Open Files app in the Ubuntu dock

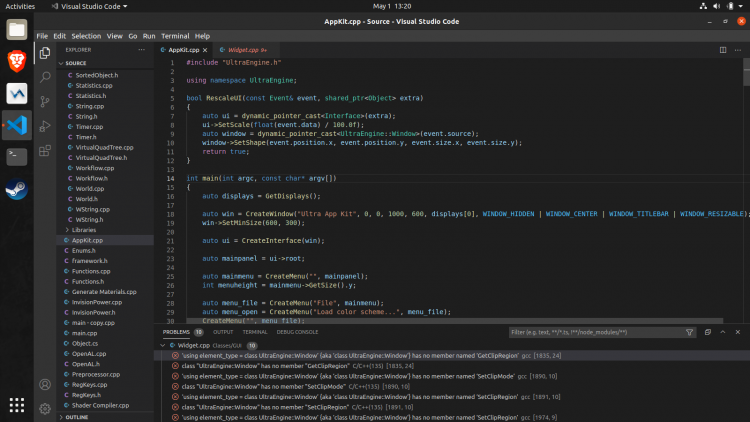coord(17,30)
